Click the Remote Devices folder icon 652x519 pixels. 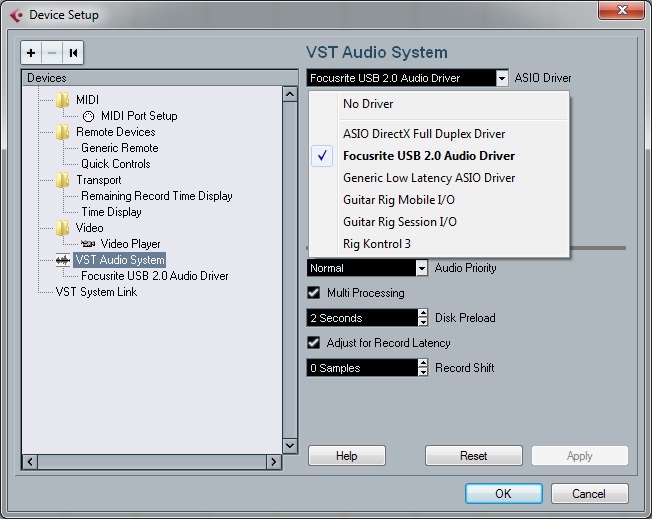(x=62, y=132)
